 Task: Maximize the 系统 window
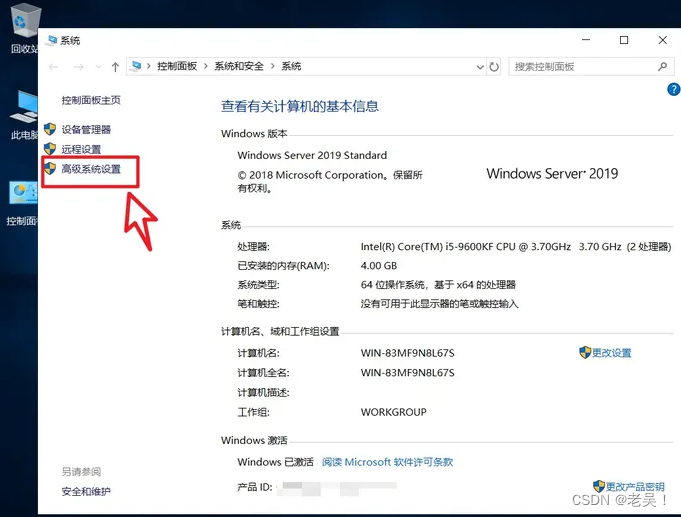(x=624, y=40)
